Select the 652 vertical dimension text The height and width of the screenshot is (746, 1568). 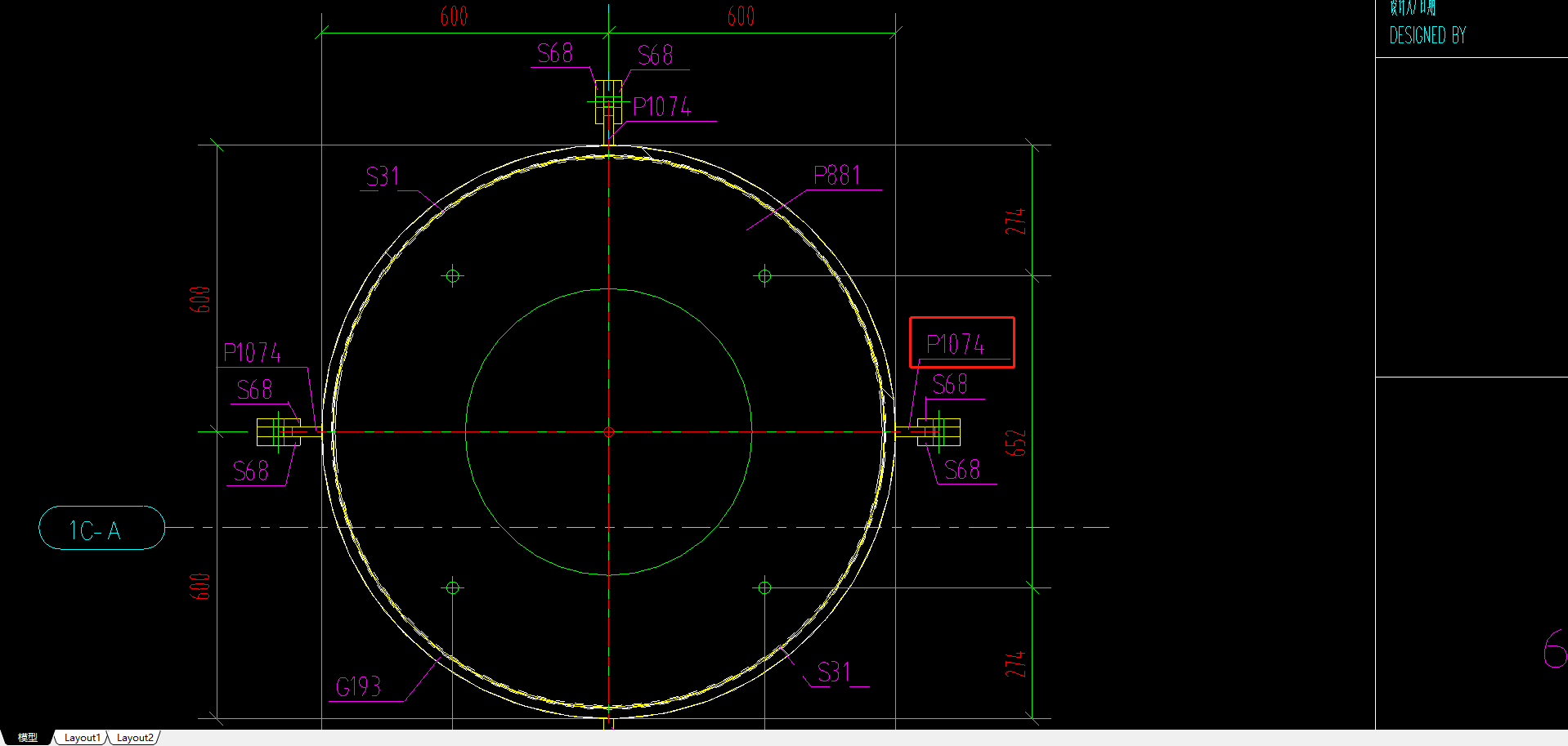(1015, 443)
